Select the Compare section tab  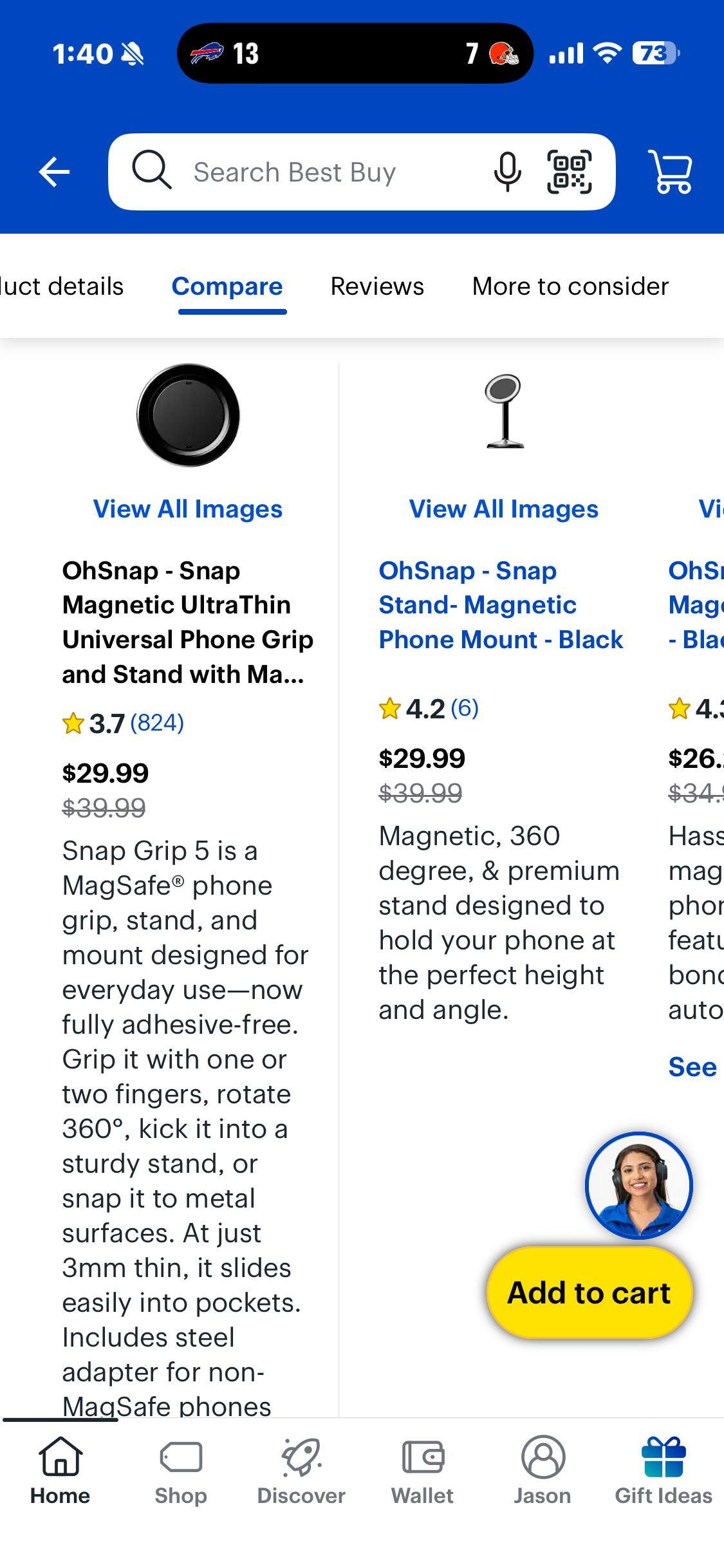(x=227, y=286)
